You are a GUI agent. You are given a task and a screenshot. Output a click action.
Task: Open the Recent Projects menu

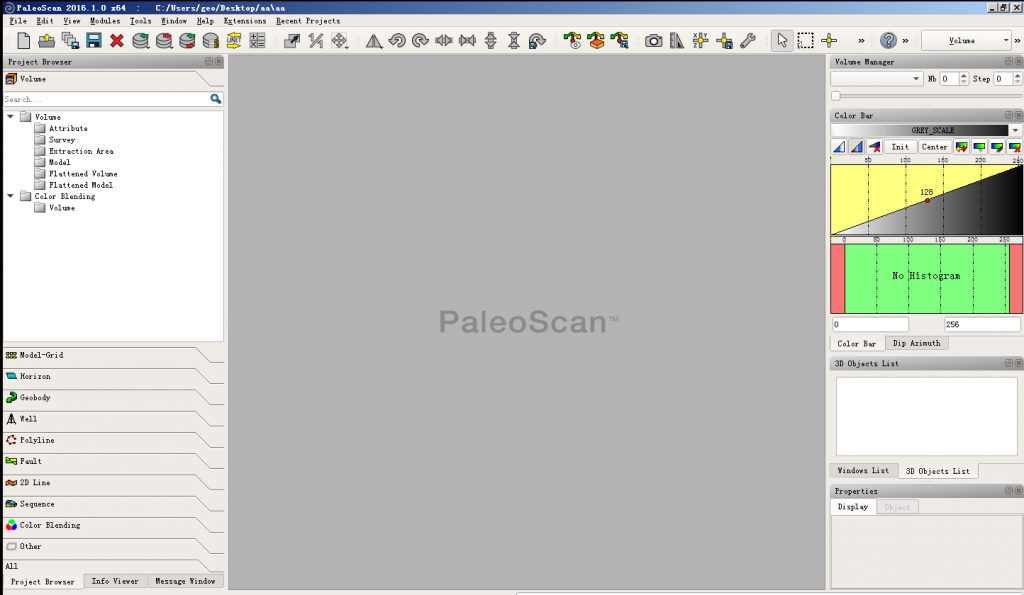coord(308,21)
